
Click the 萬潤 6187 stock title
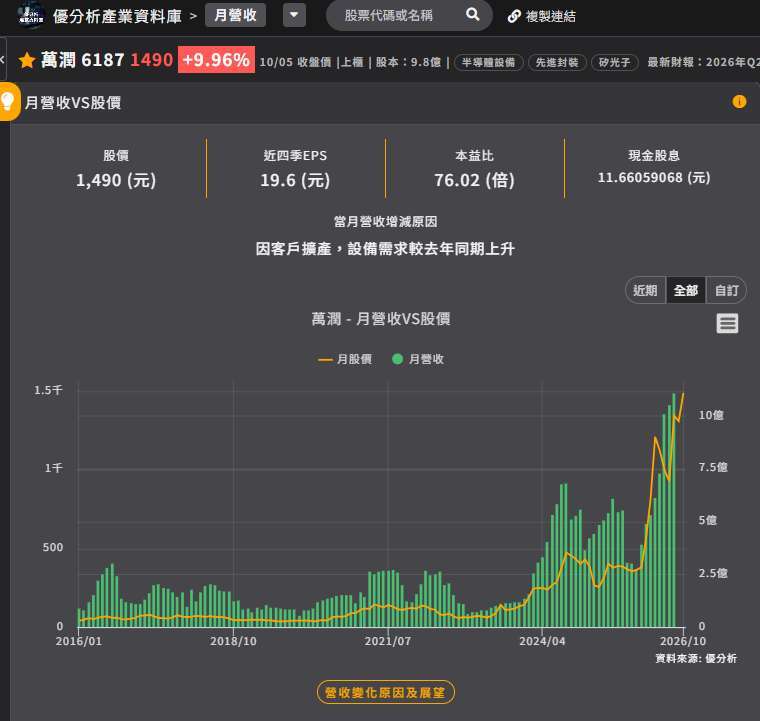click(x=83, y=60)
